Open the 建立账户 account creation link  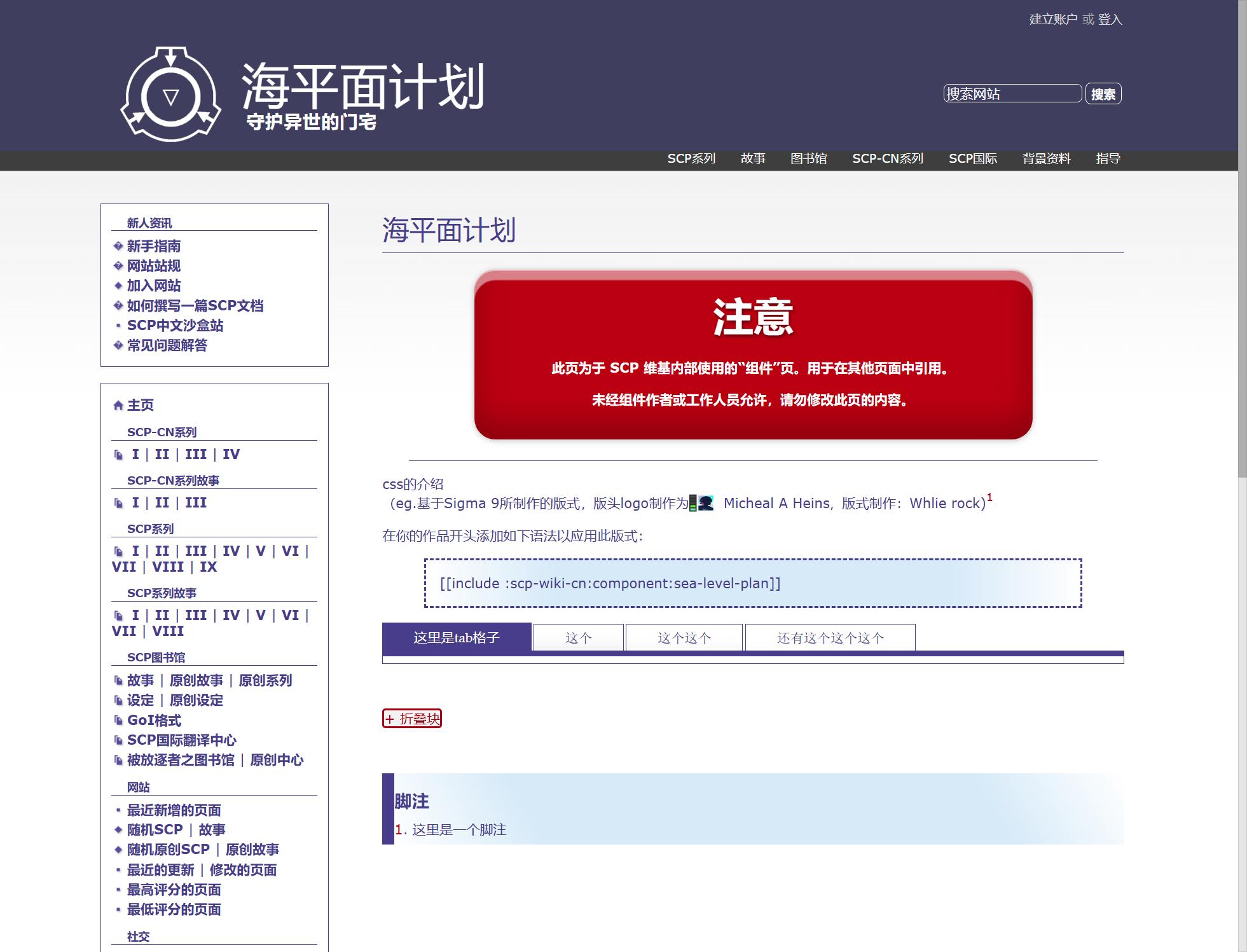click(1052, 19)
